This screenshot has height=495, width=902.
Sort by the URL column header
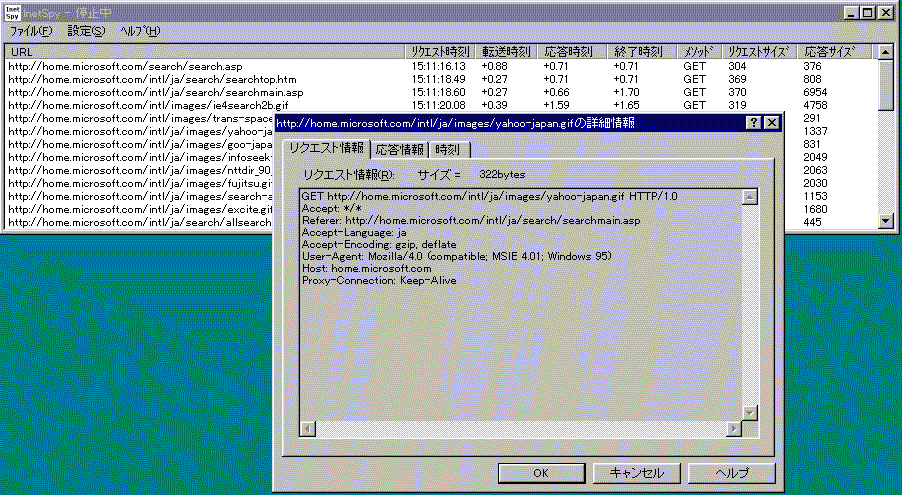pos(205,52)
